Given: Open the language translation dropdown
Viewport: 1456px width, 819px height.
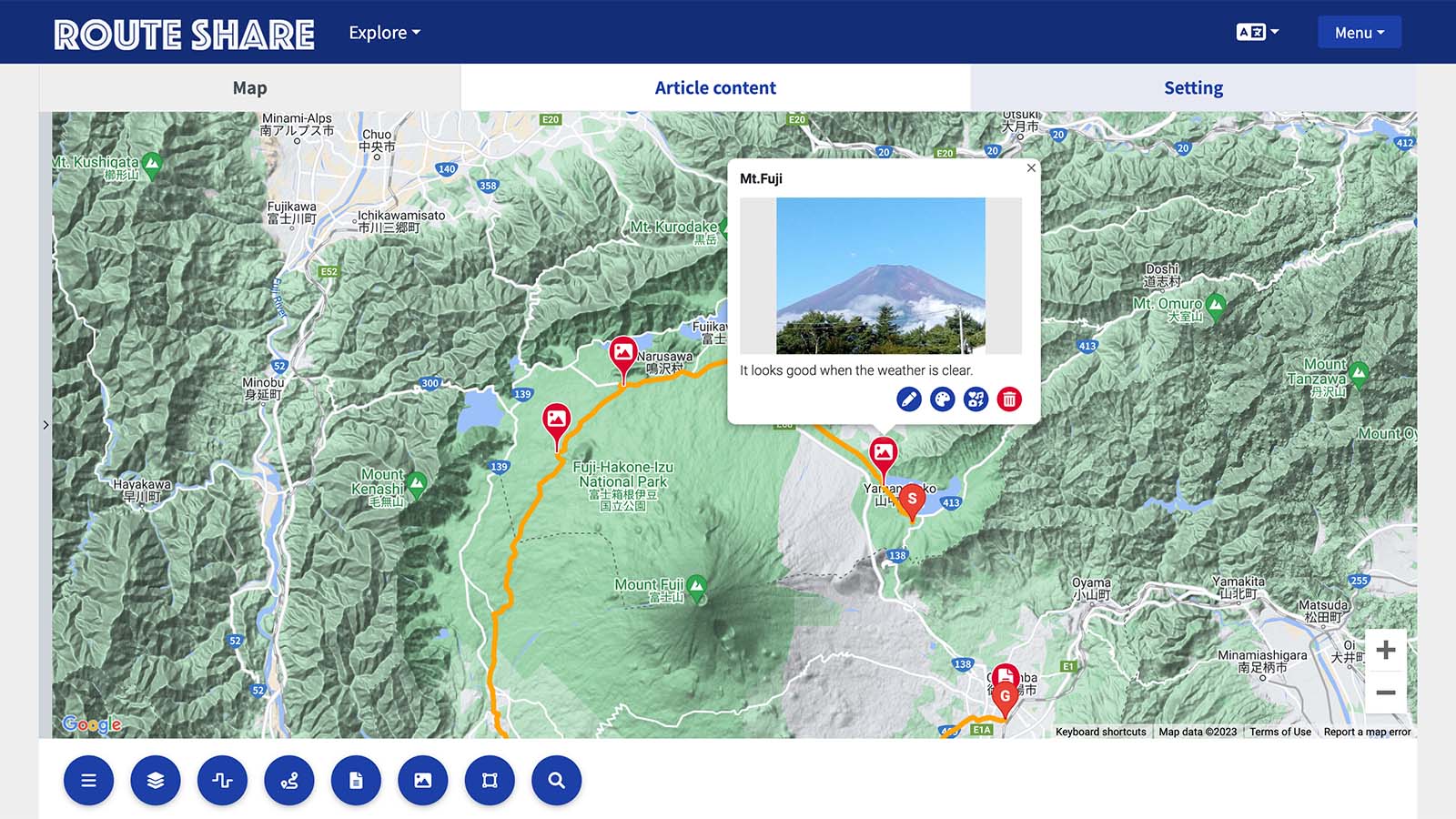Looking at the screenshot, I should tap(1258, 32).
